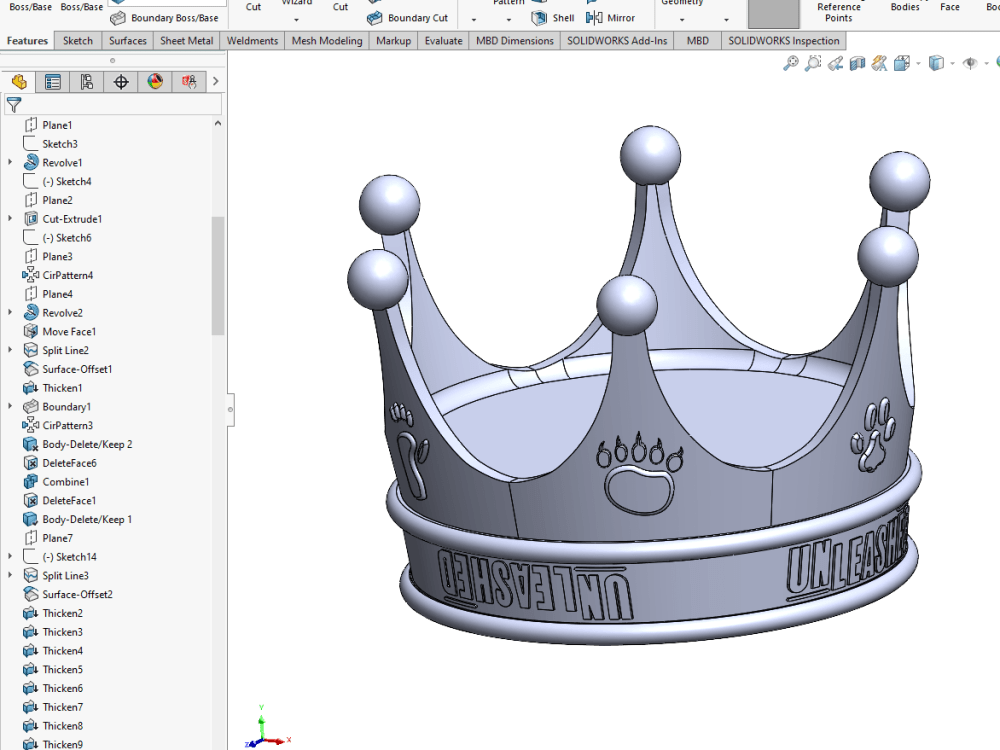1000x750 pixels.
Task: Open the PropertyManager tab icon
Action: 53,82
